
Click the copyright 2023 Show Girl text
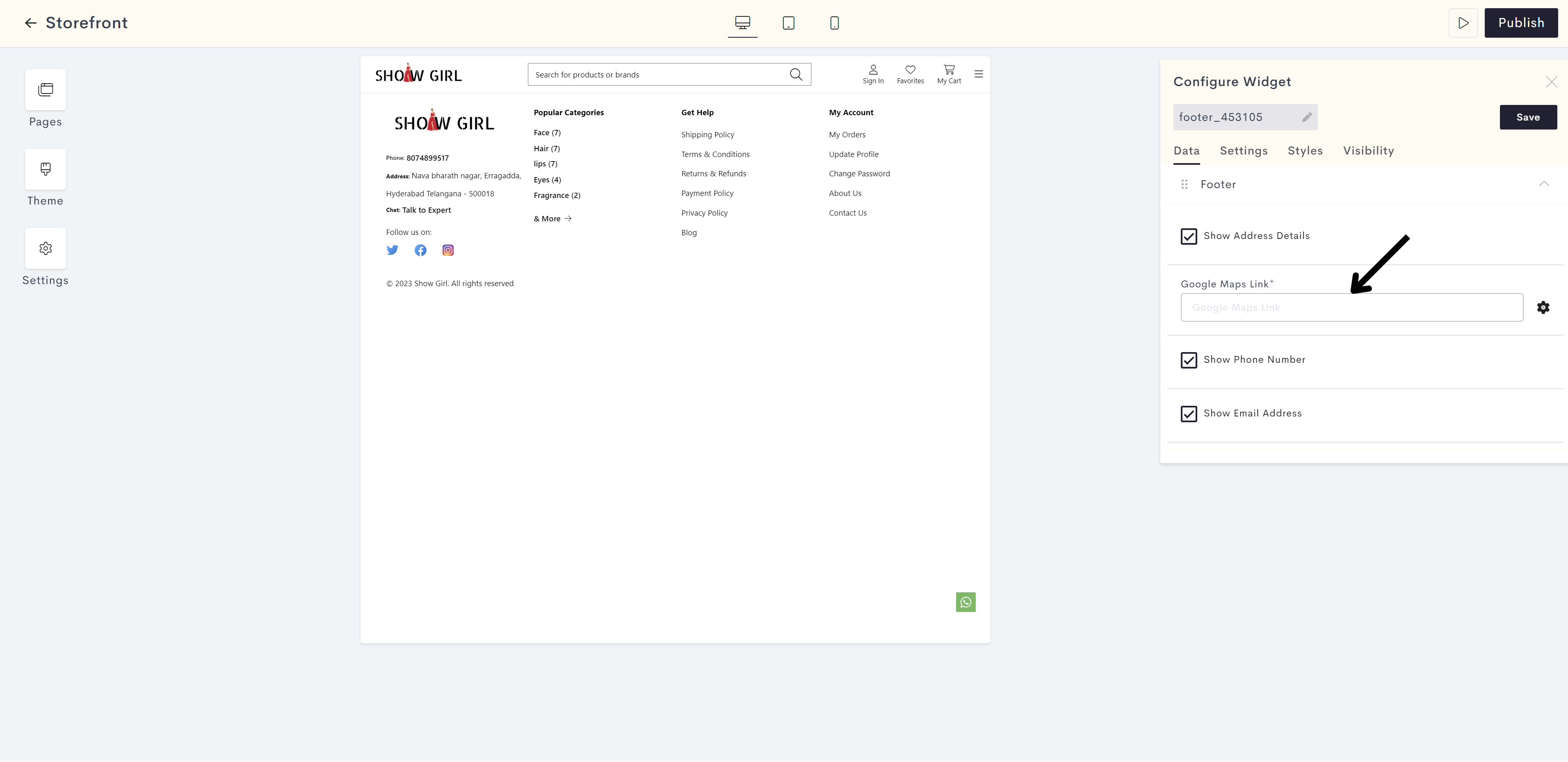[x=450, y=284]
